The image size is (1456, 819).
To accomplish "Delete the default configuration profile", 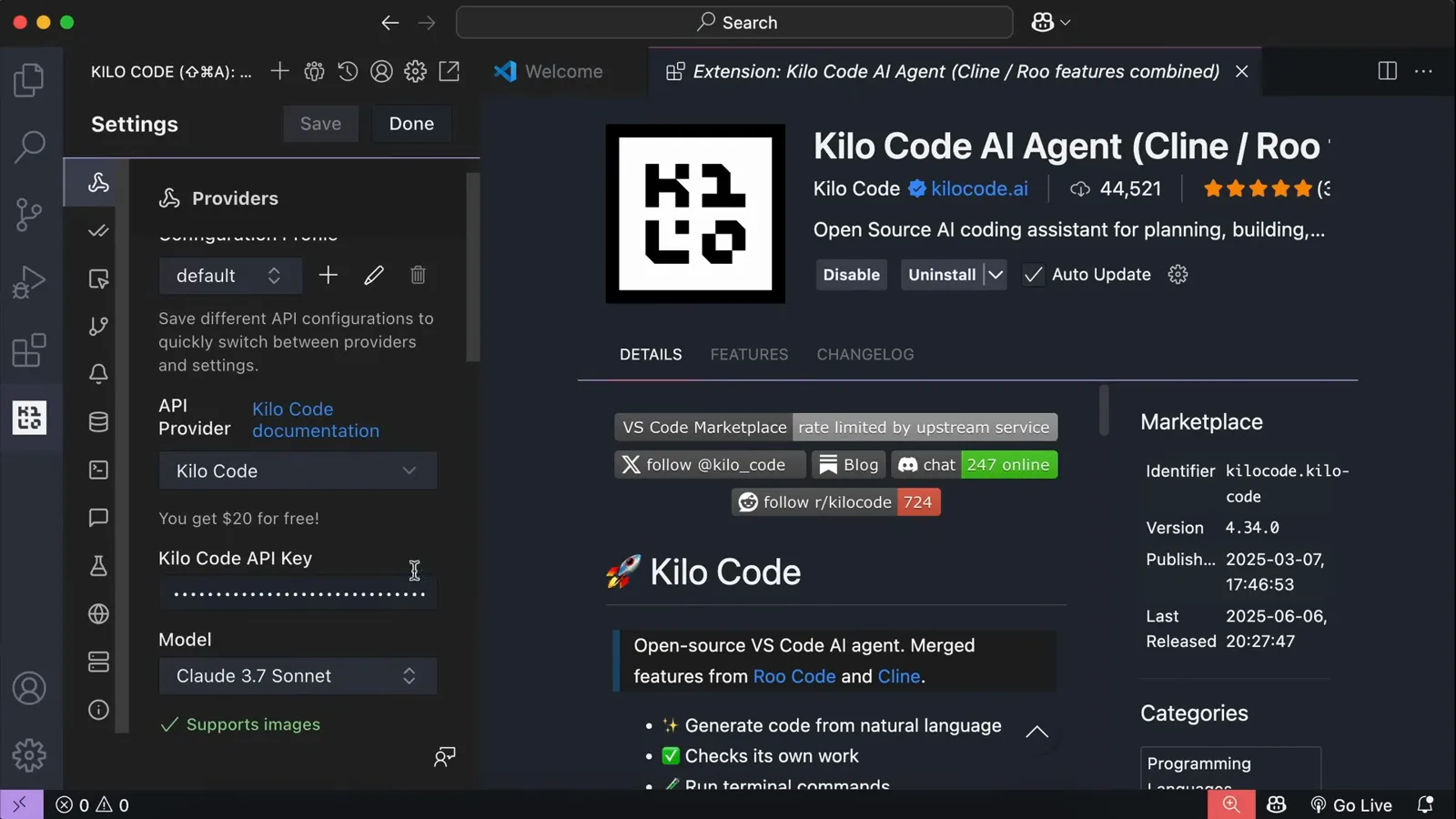I will coord(418,275).
